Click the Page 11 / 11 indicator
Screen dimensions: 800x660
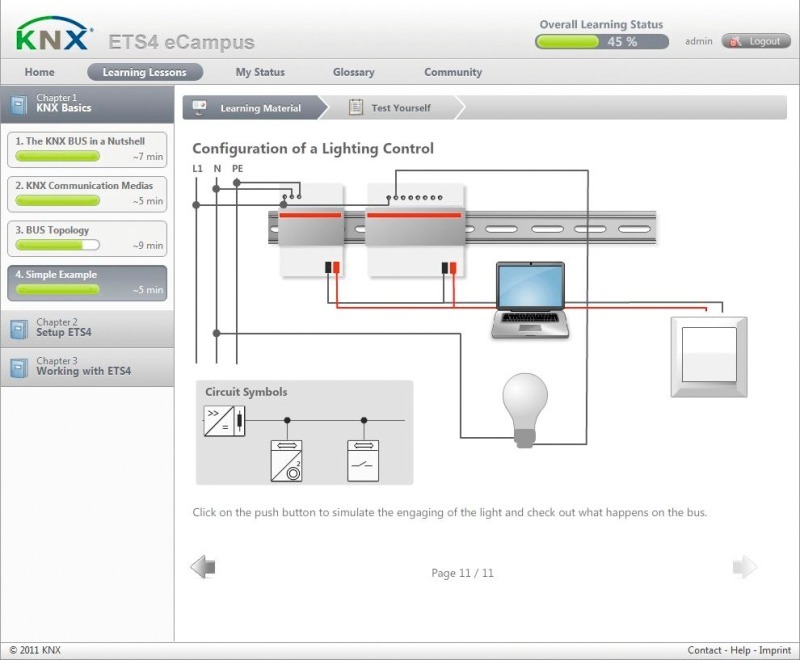[462, 573]
